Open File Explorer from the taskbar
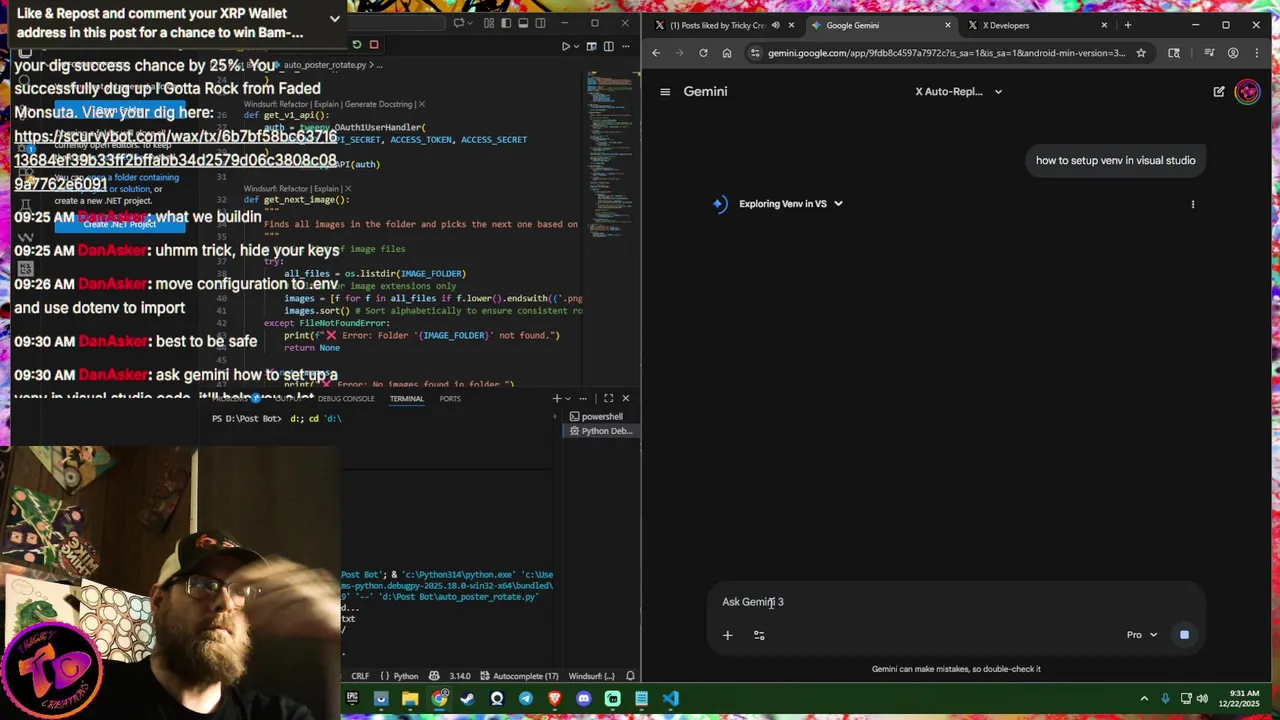1280x720 pixels. tap(410, 699)
